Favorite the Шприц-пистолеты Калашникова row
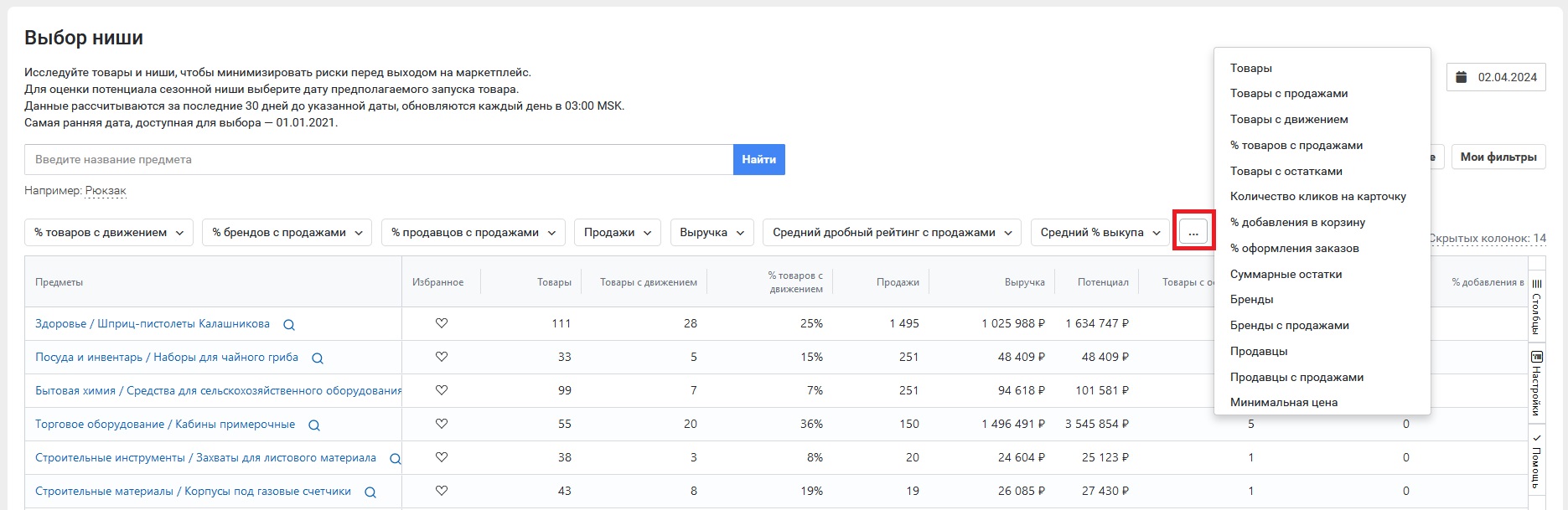The image size is (1568, 510). (x=442, y=323)
